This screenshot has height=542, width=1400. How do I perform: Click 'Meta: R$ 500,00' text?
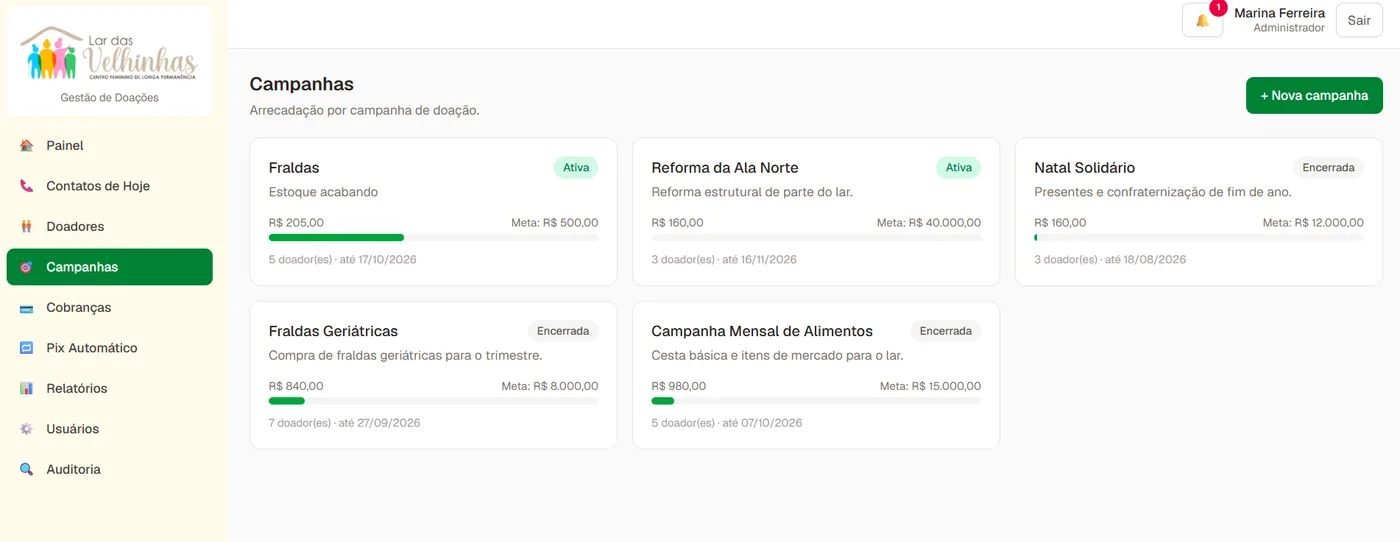tap(555, 223)
